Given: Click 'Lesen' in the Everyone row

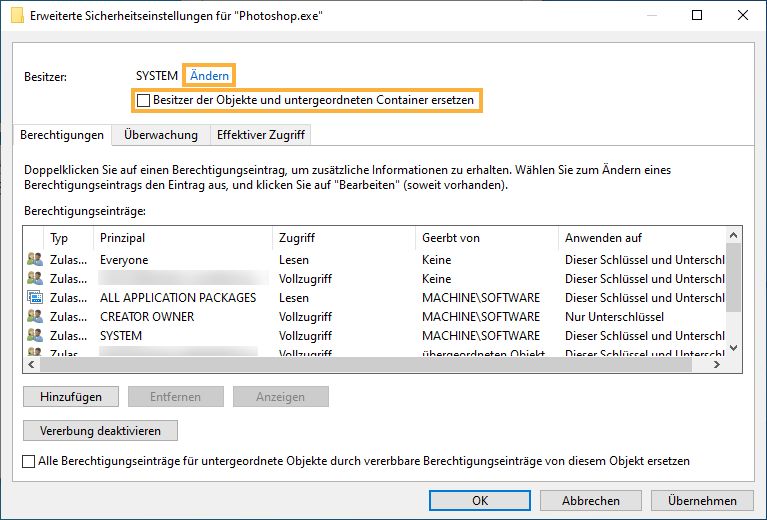Looking at the screenshot, I should (x=293, y=260).
